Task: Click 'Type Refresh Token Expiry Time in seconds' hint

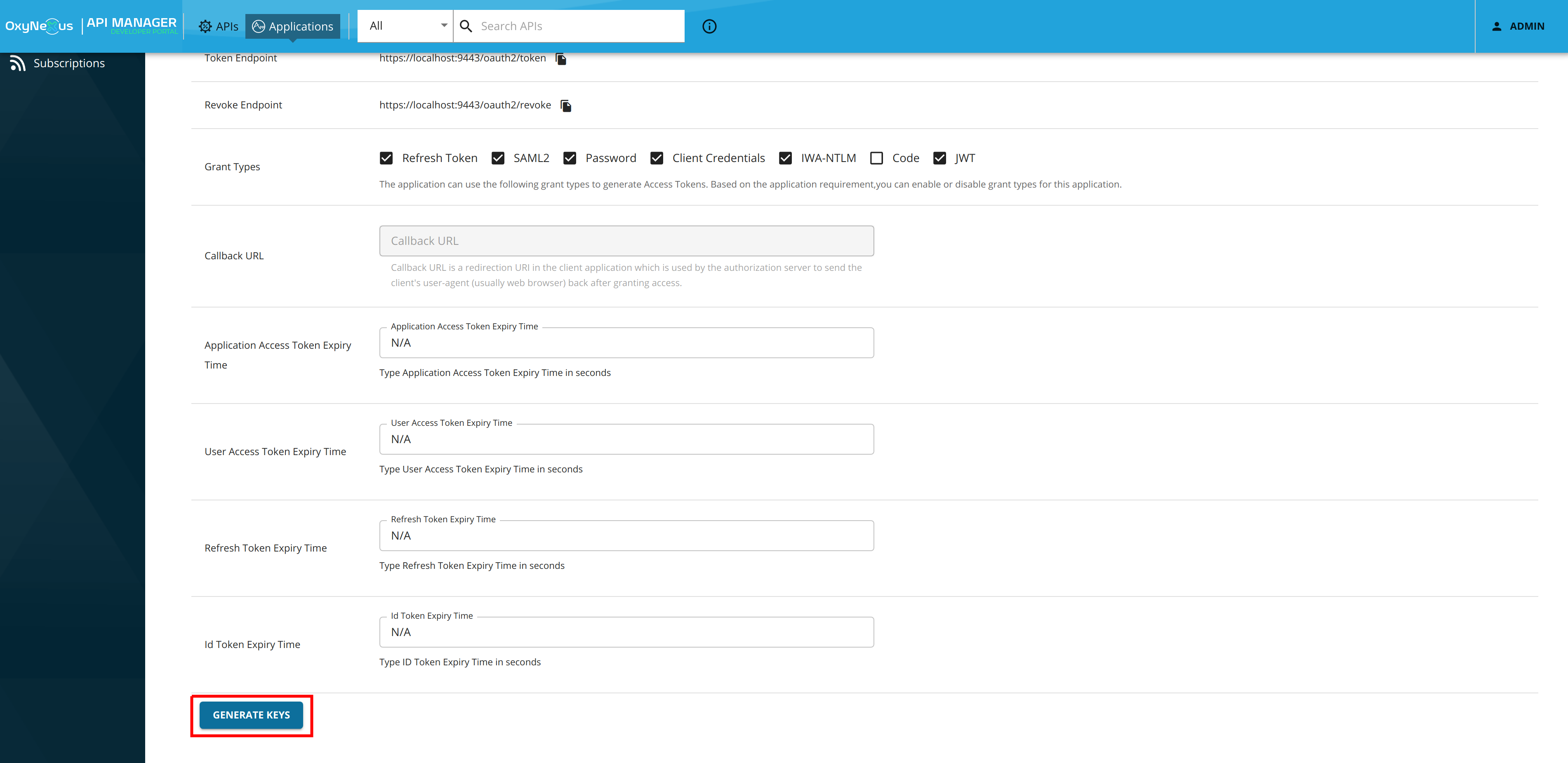Action: coord(472,565)
